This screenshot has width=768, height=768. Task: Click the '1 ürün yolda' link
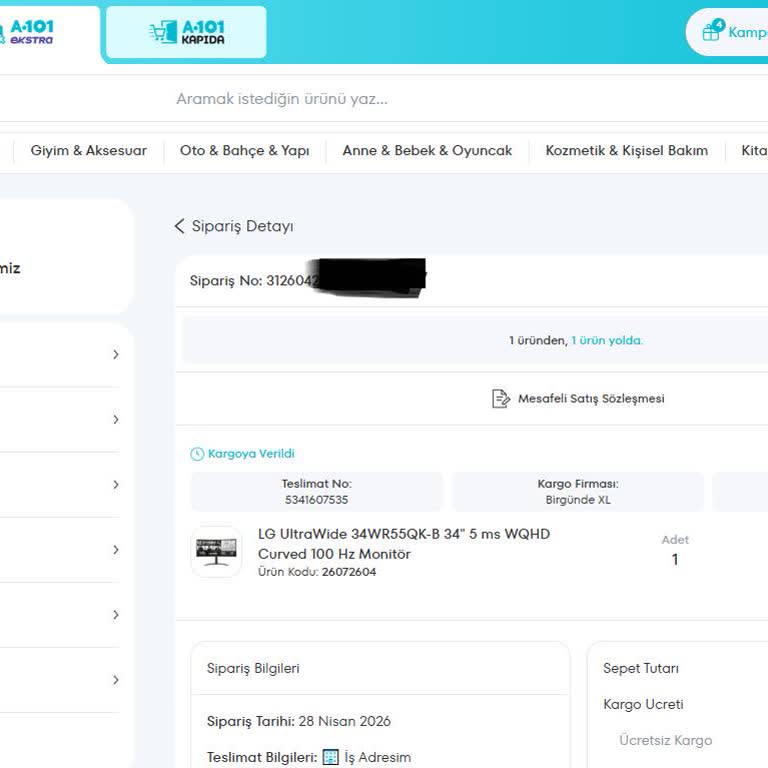click(607, 340)
